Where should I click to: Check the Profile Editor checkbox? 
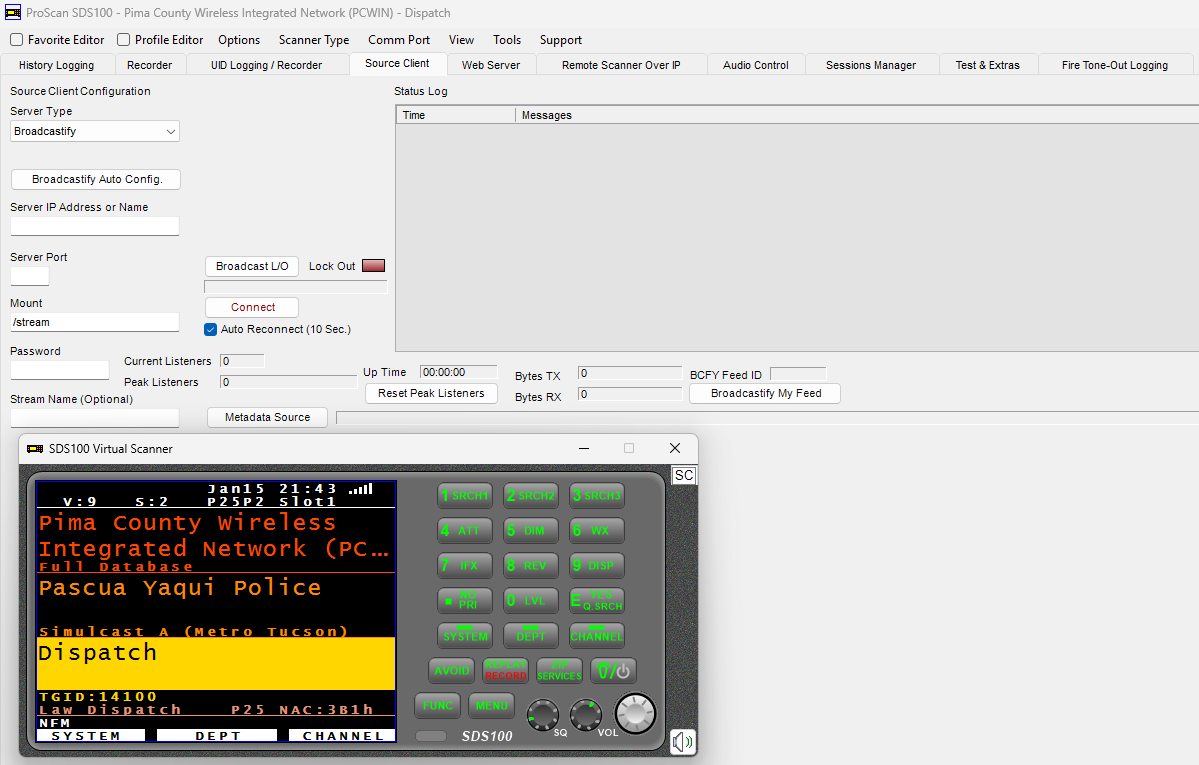[x=122, y=40]
